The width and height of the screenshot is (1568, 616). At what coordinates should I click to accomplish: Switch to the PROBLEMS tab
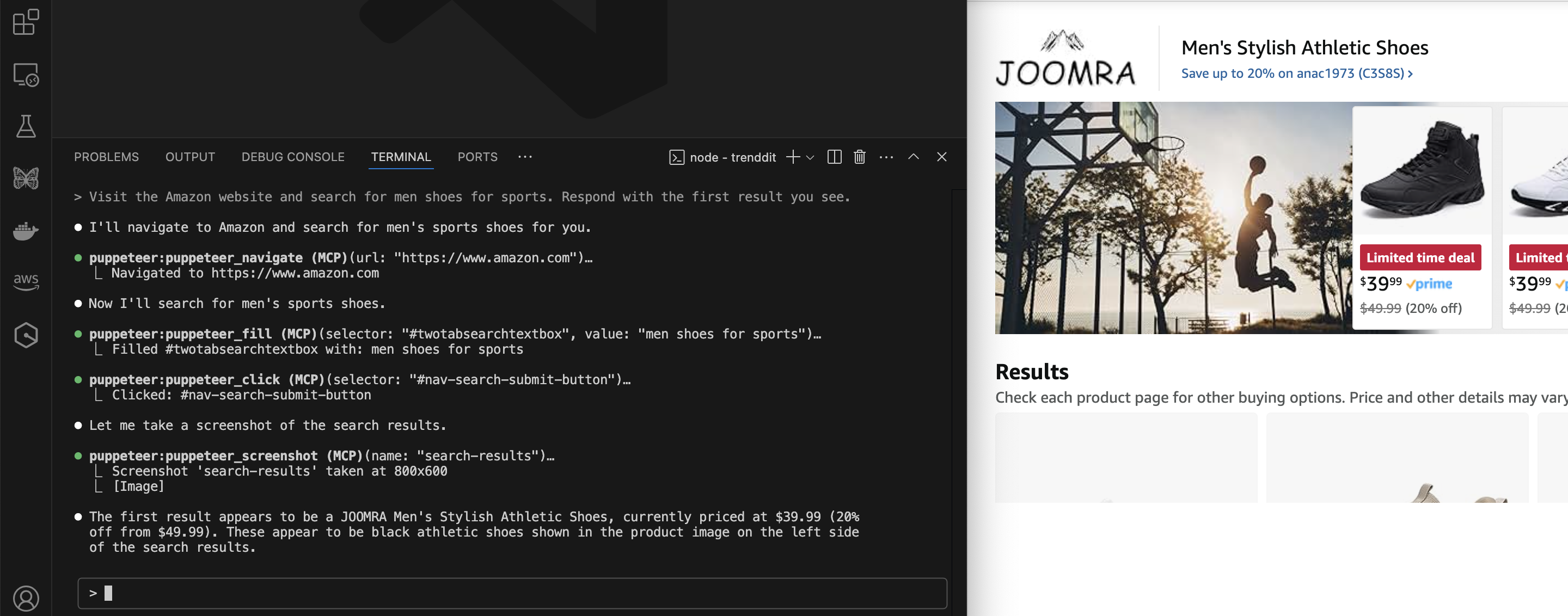(106, 157)
